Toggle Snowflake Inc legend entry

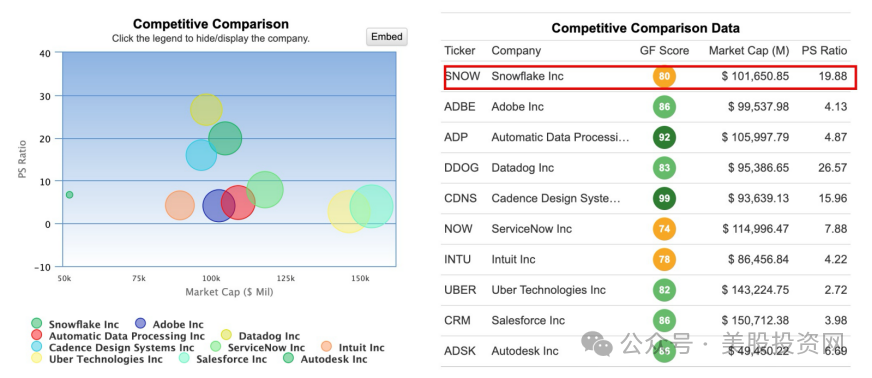tap(75, 324)
